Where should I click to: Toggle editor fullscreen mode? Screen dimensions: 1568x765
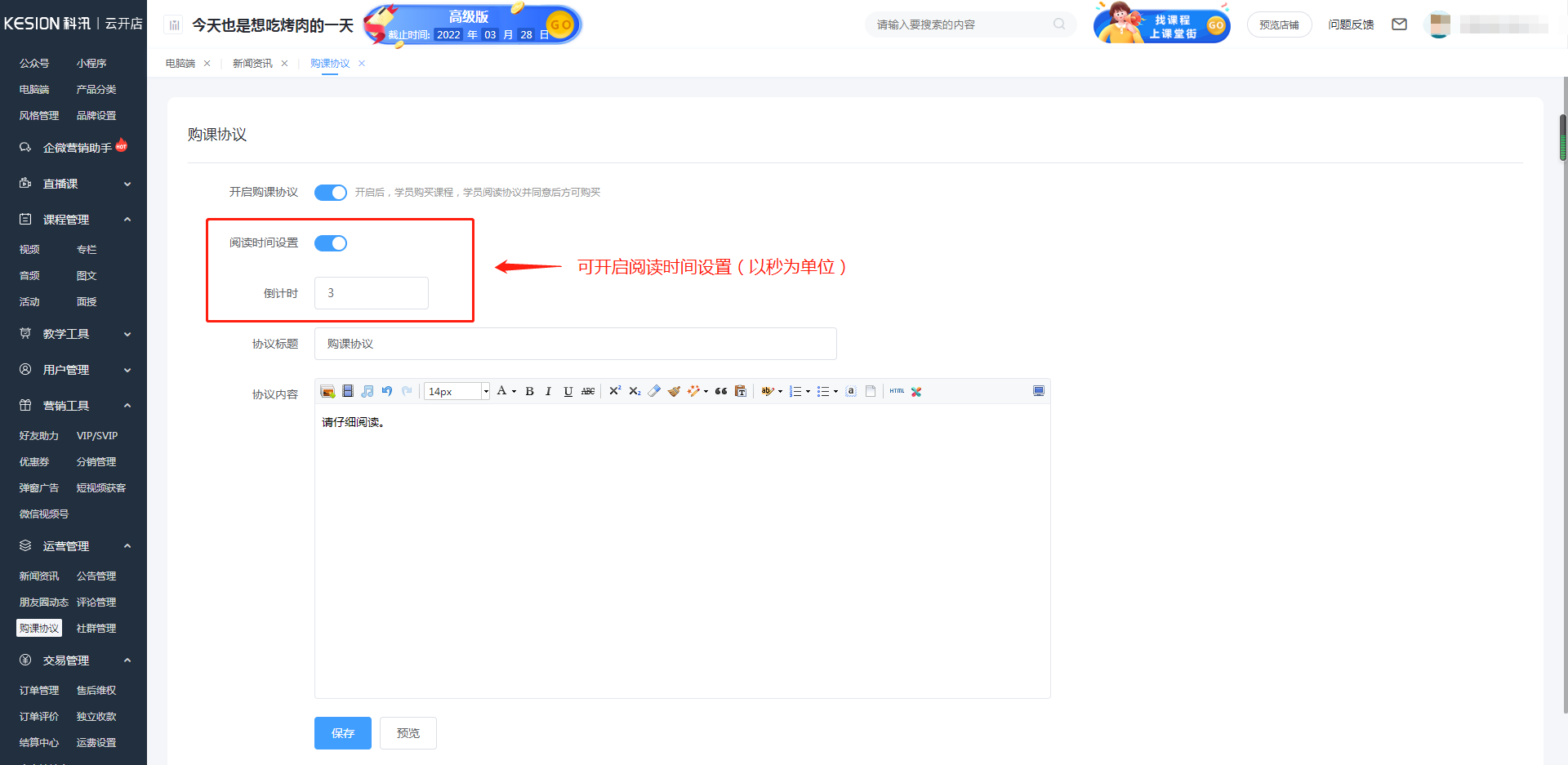pos(1039,391)
